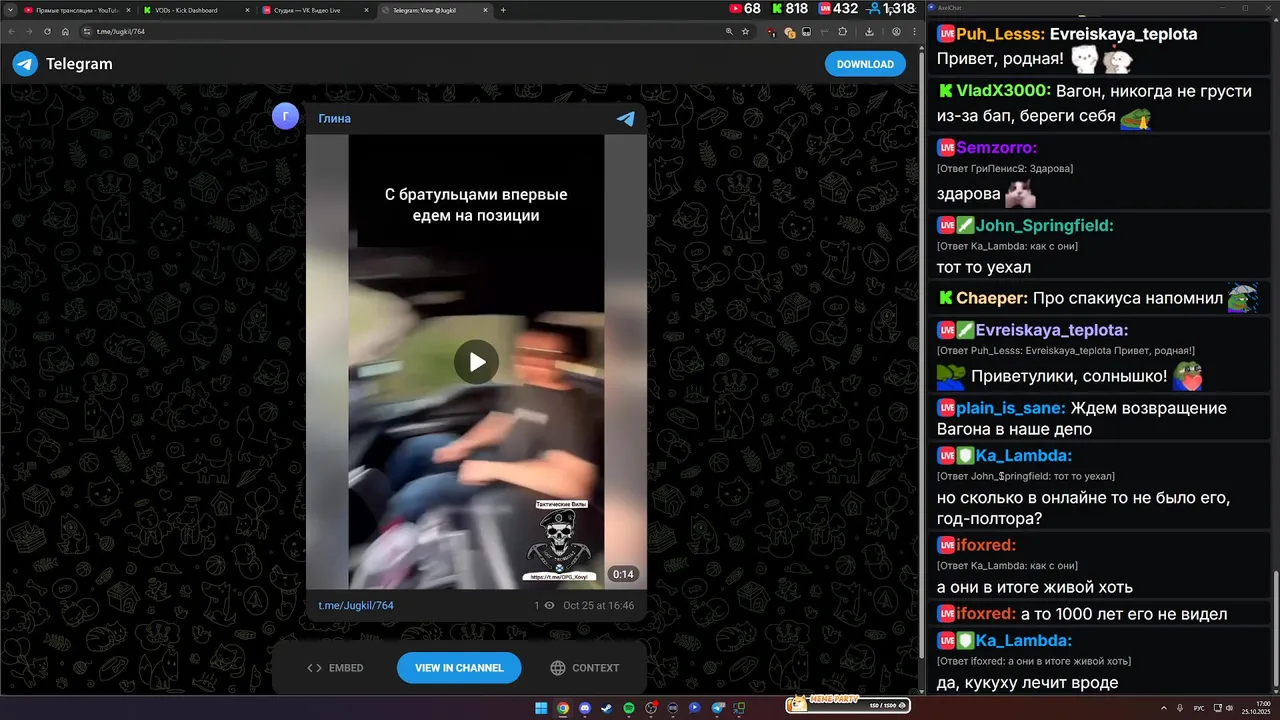The width and height of the screenshot is (1280, 720).
Task: Go to the browser home page
Action: coord(65,31)
